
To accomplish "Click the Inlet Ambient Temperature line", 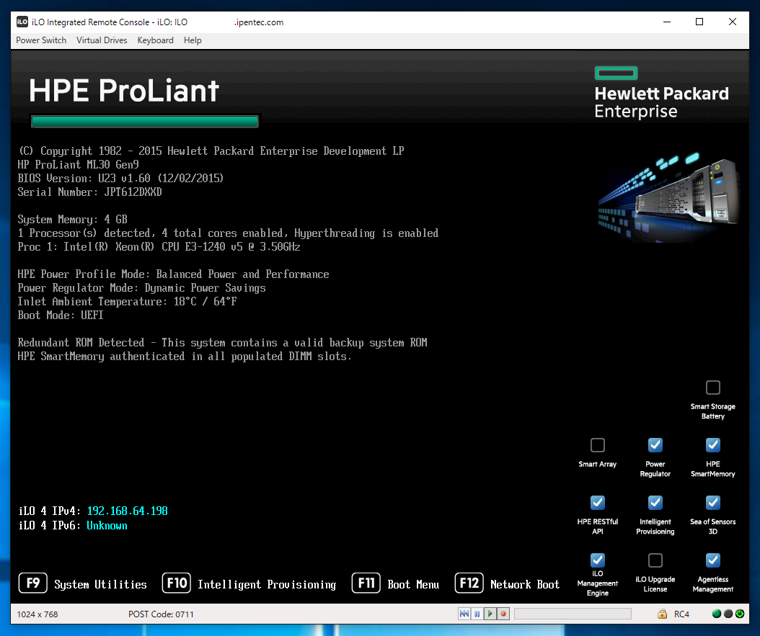I will (127, 302).
